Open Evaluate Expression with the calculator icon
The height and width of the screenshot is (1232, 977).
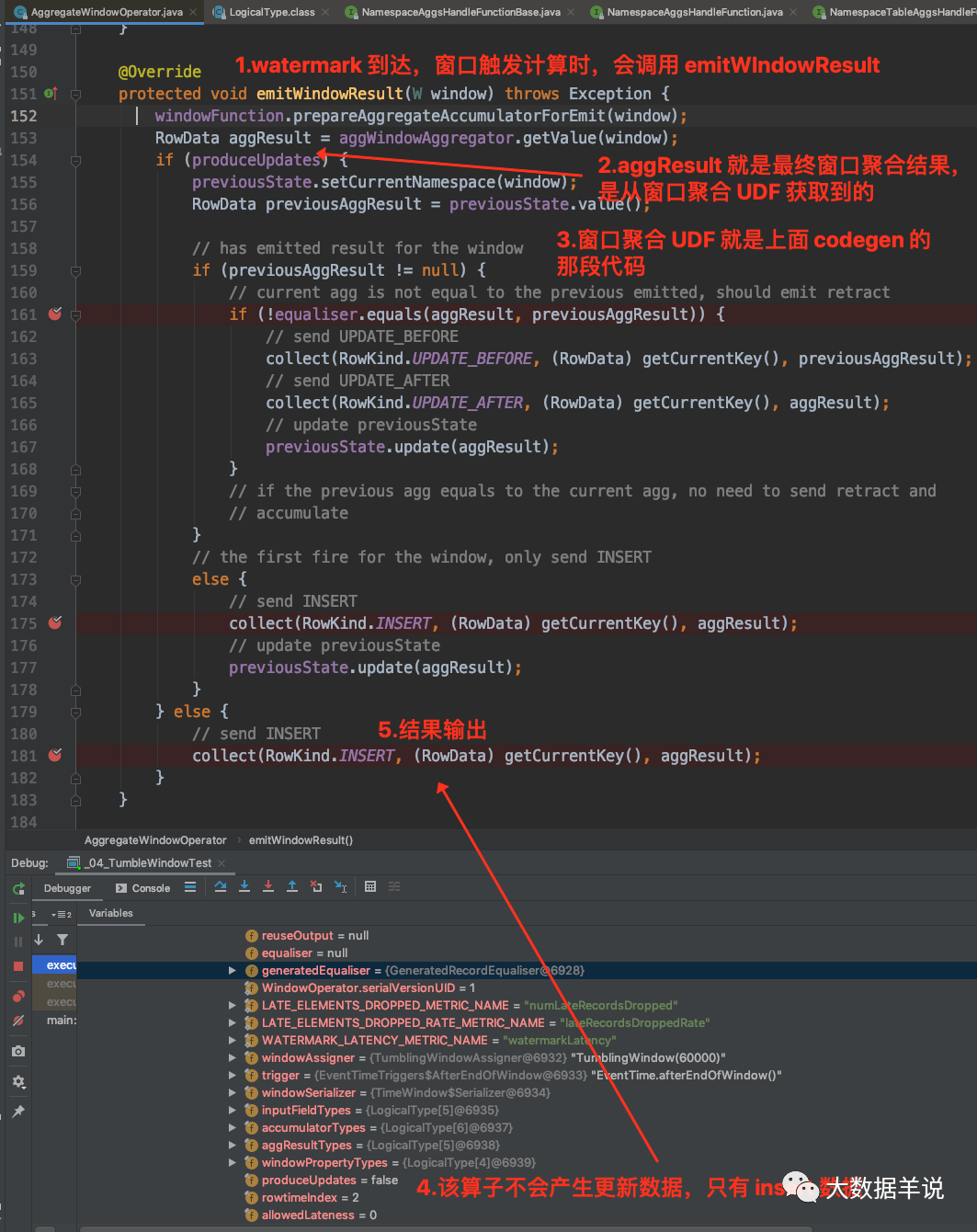tap(370, 886)
